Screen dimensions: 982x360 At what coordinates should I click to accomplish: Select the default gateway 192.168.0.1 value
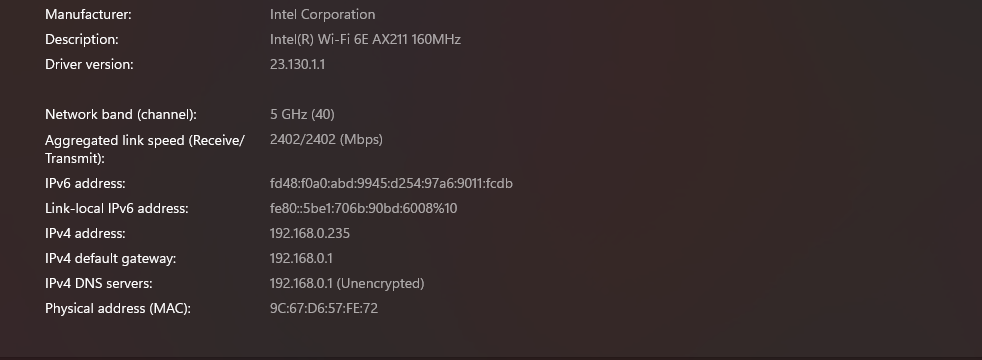301,259
